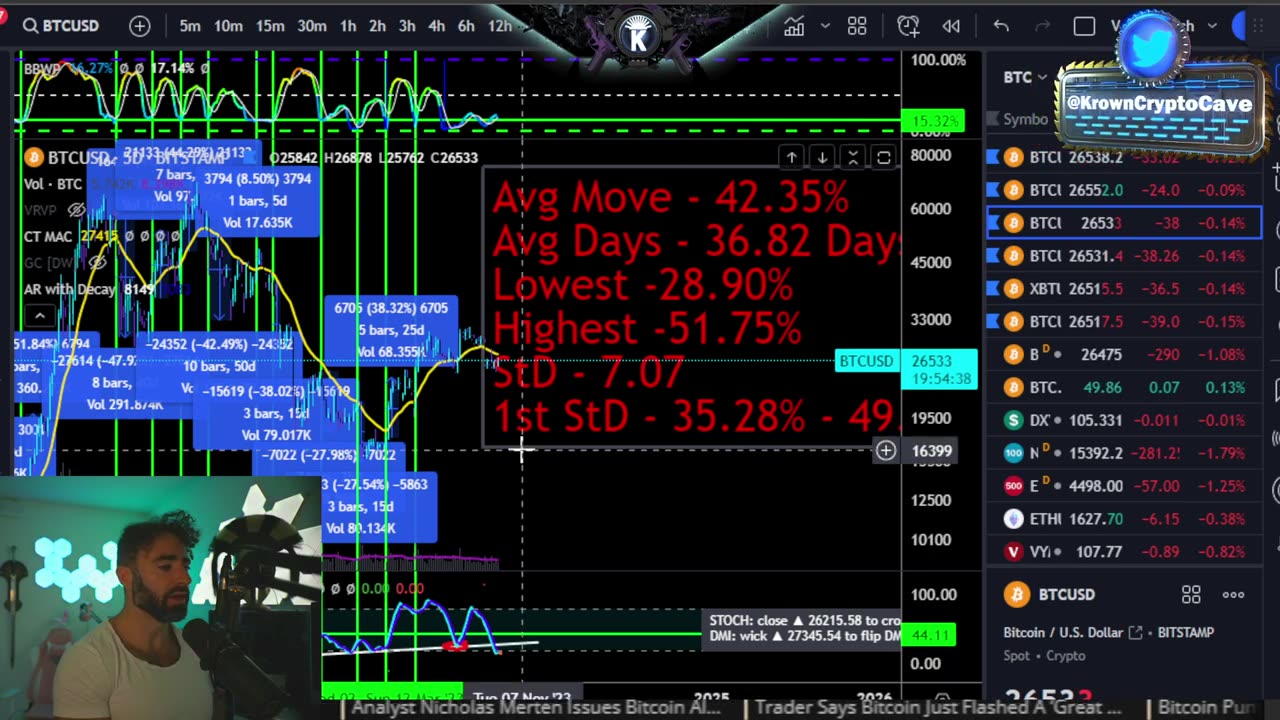Select the watchlist row with change -24.0
This screenshot has width=1280, height=720.
coord(1124,190)
